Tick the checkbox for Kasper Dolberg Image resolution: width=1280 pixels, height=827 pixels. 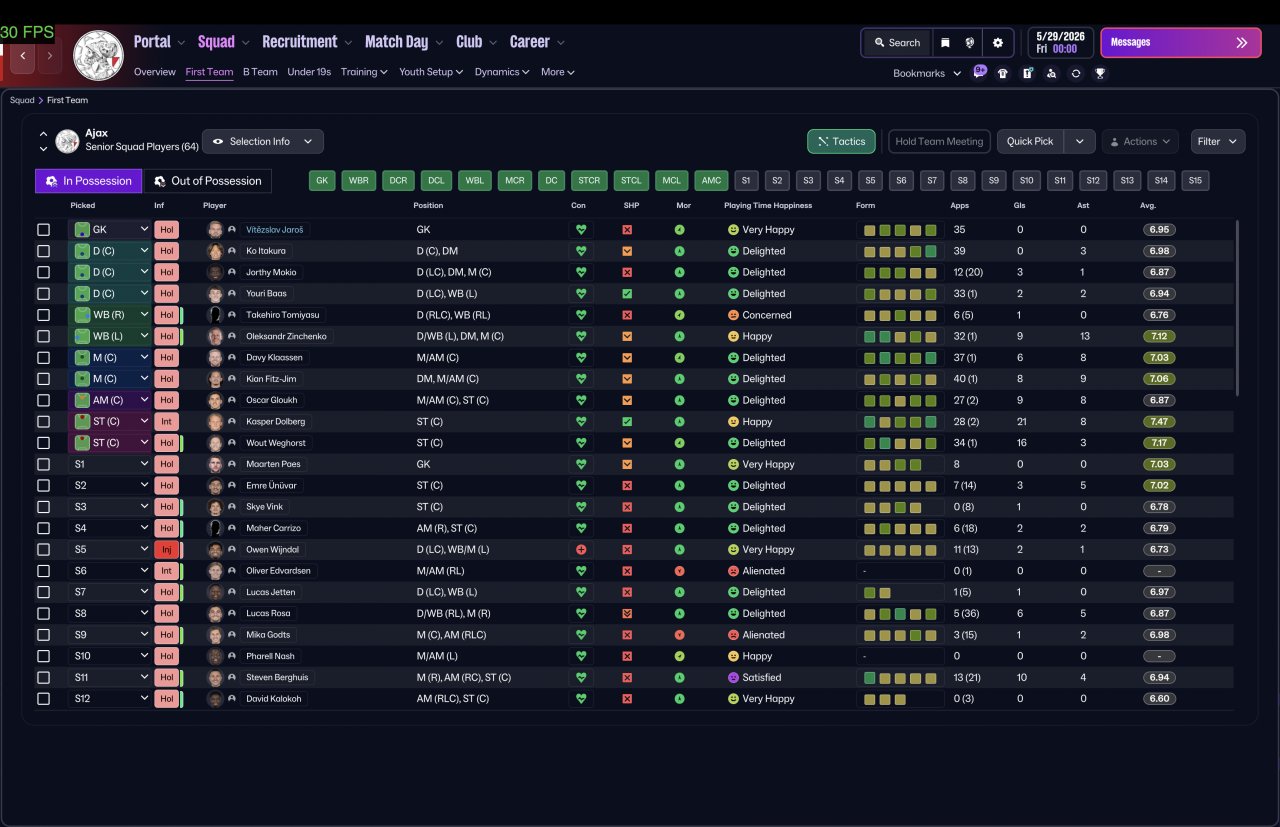[43, 421]
